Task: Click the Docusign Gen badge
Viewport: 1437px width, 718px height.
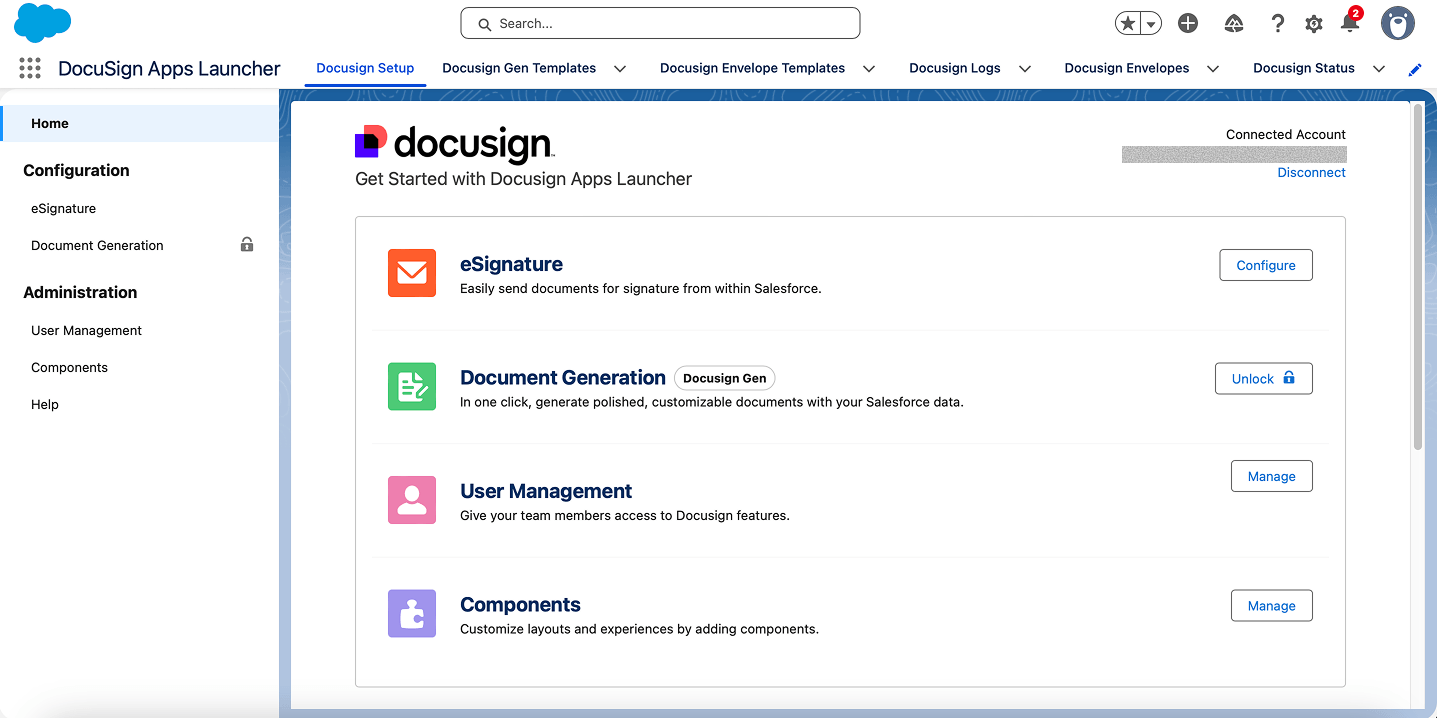Action: [x=724, y=378]
